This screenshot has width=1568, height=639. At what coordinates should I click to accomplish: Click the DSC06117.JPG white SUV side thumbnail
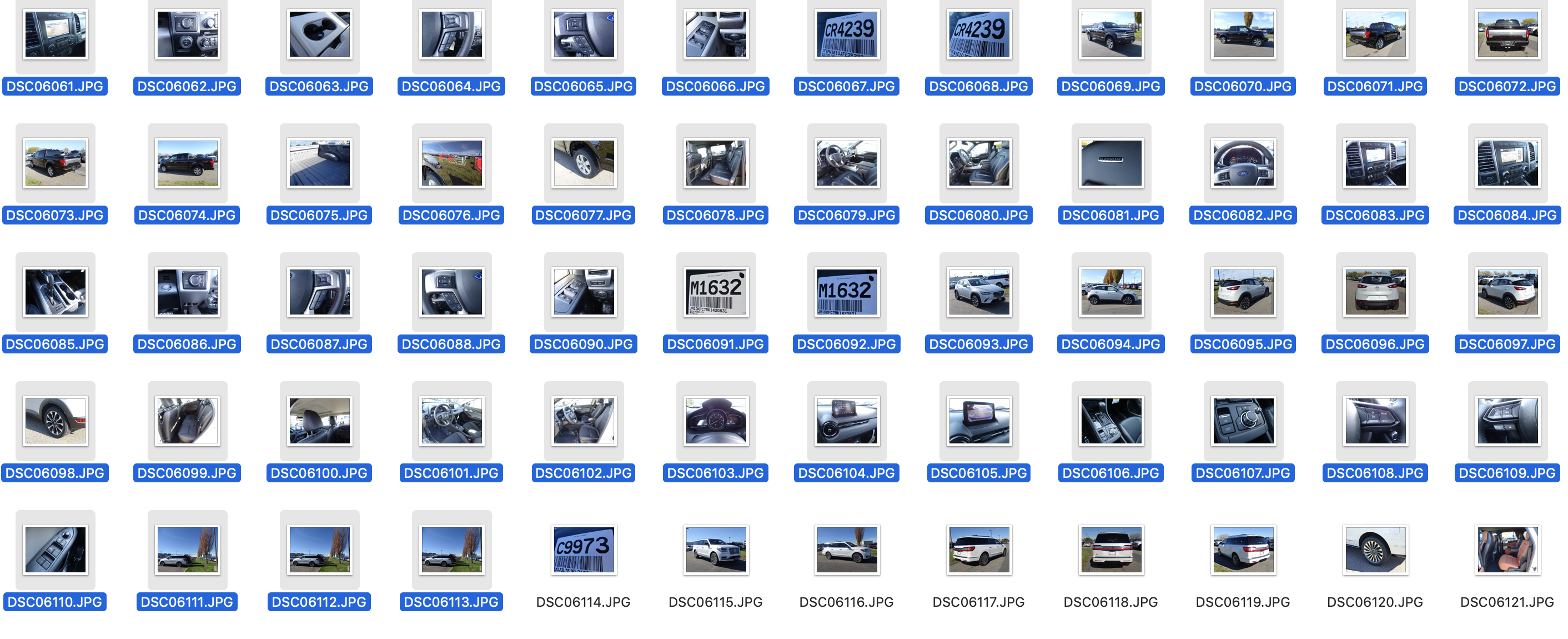(979, 550)
